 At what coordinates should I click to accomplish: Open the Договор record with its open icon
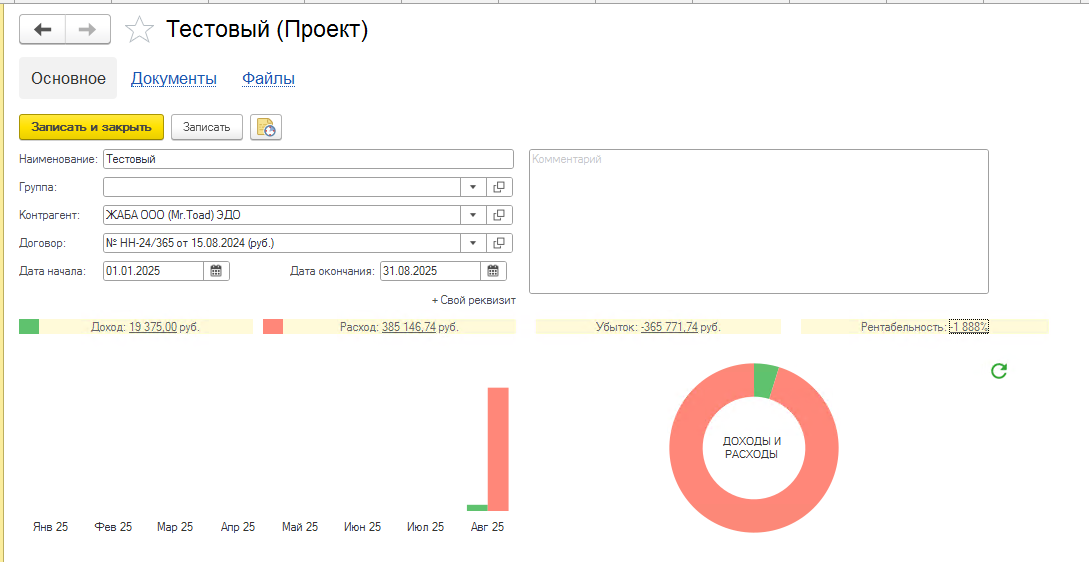click(499, 243)
